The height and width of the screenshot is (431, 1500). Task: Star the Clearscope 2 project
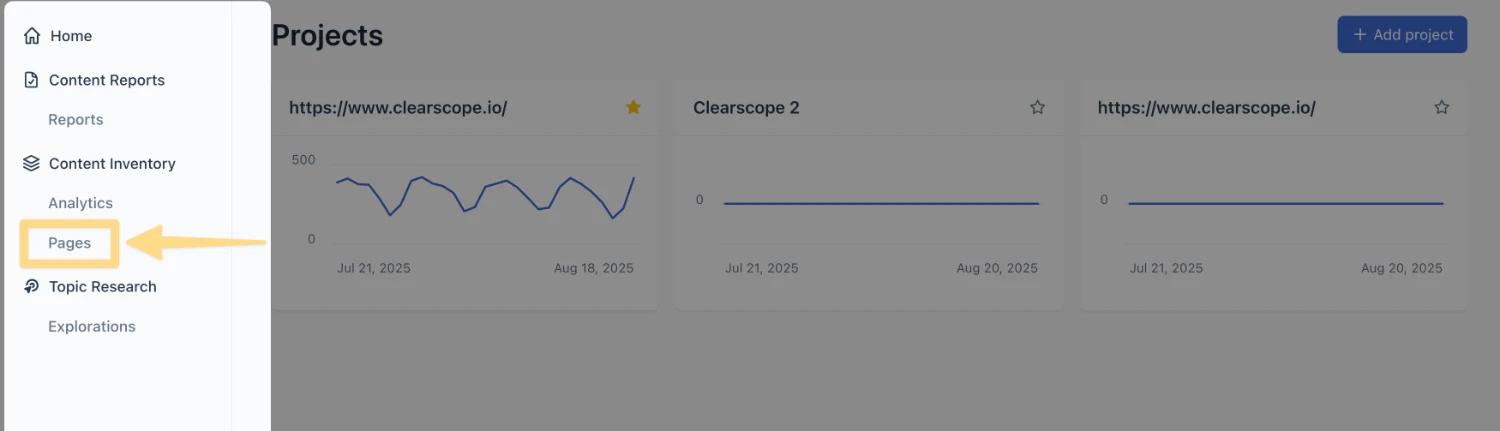click(x=1037, y=107)
